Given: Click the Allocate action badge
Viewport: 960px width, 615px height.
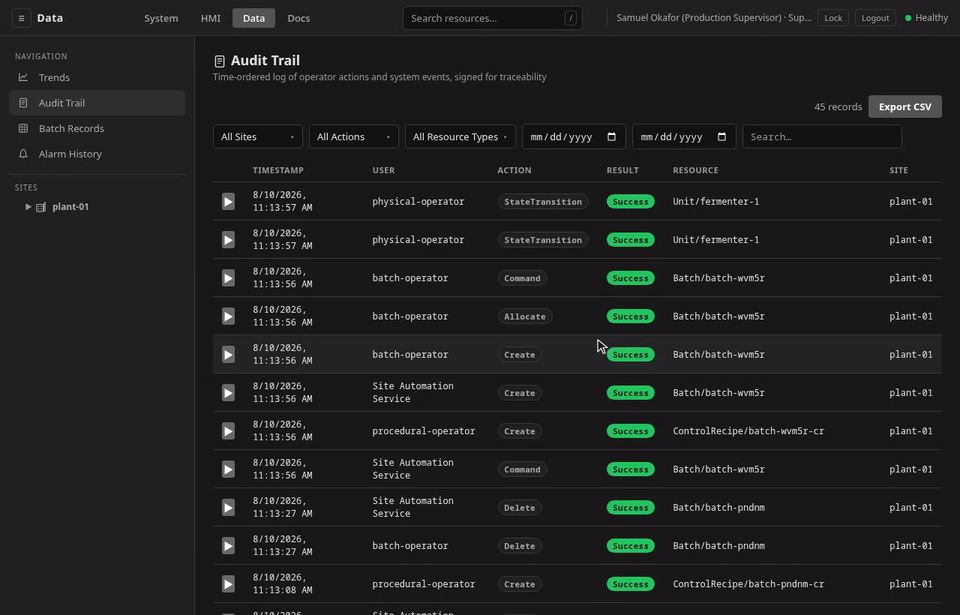Looking at the screenshot, I should [525, 316].
